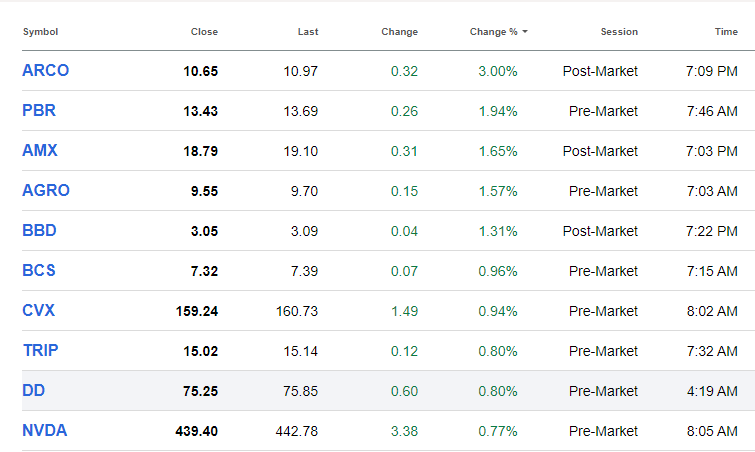Open the BCS ticker symbol

pyautogui.click(x=38, y=271)
